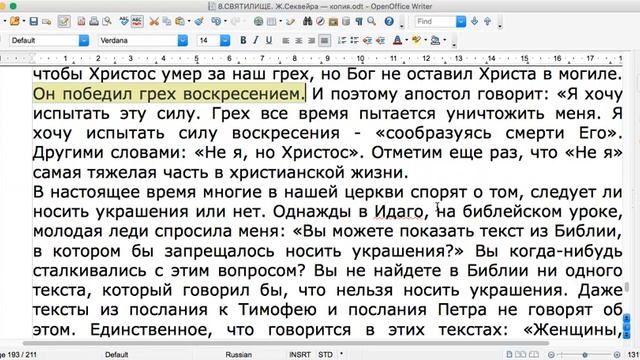Increase paragraph indent
The image size is (640, 360).
point(380,40)
